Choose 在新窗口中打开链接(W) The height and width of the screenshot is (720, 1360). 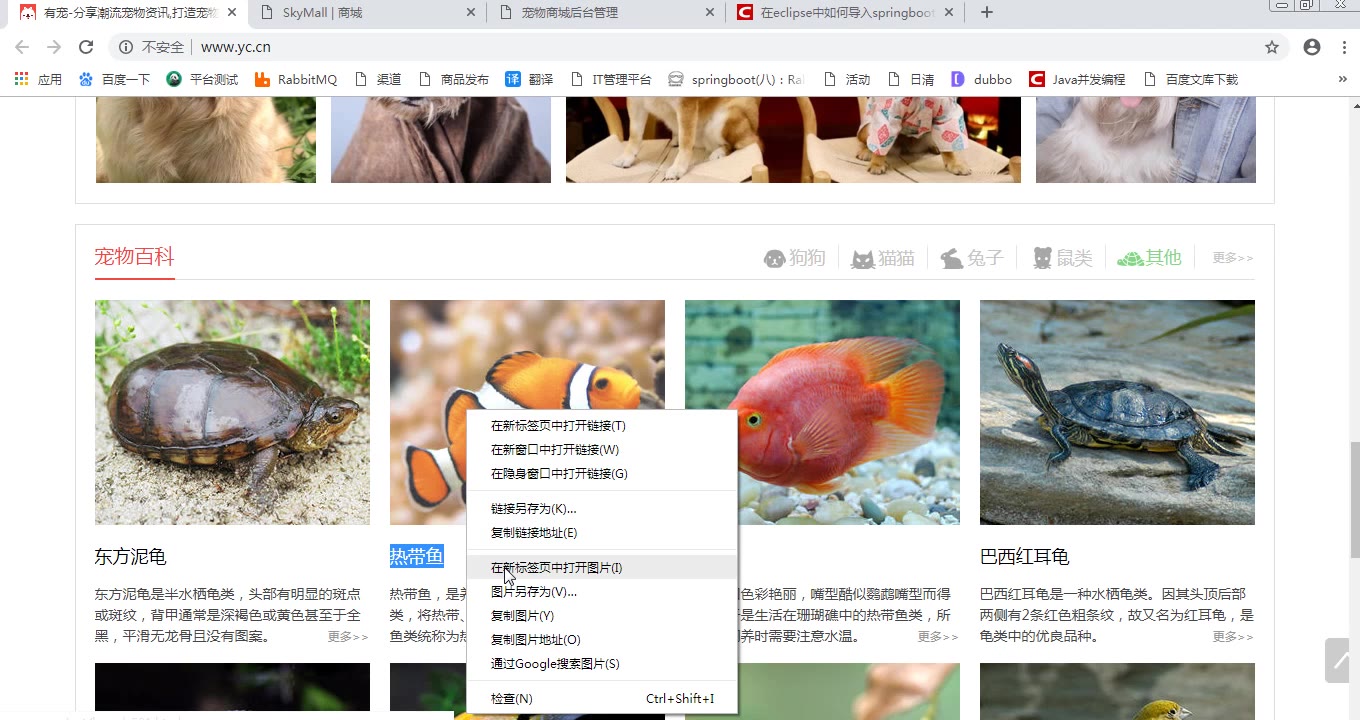(x=602, y=450)
